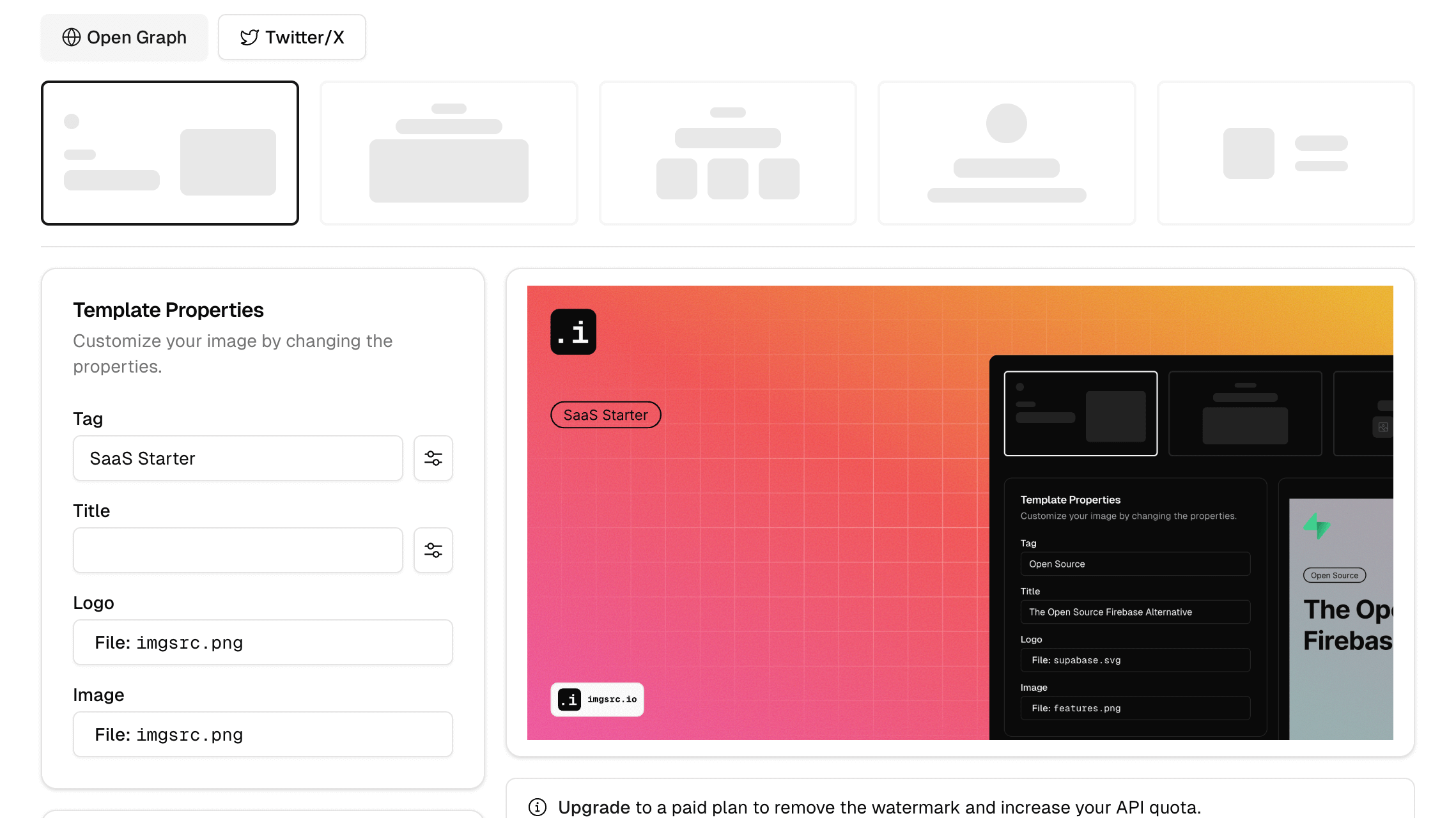This screenshot has width=1456, height=818.
Task: Open Title field settings sliders icon
Action: [x=433, y=550]
